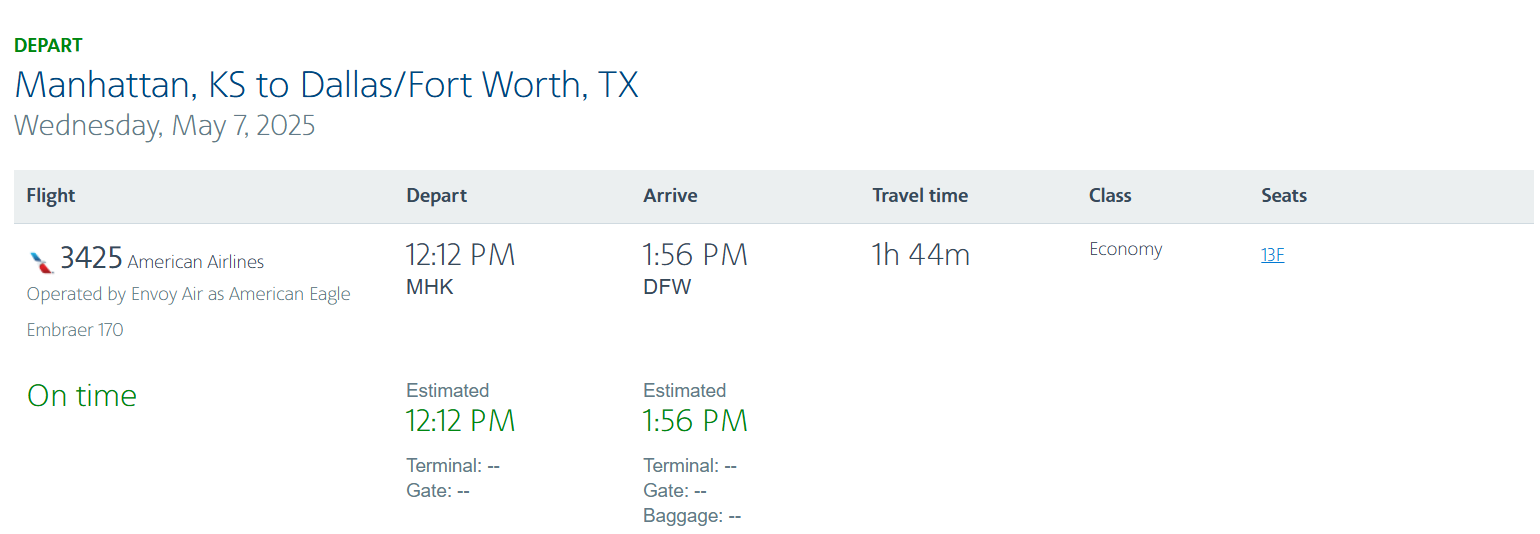Click the DFW airport code
1540x534 pixels.
click(667, 288)
